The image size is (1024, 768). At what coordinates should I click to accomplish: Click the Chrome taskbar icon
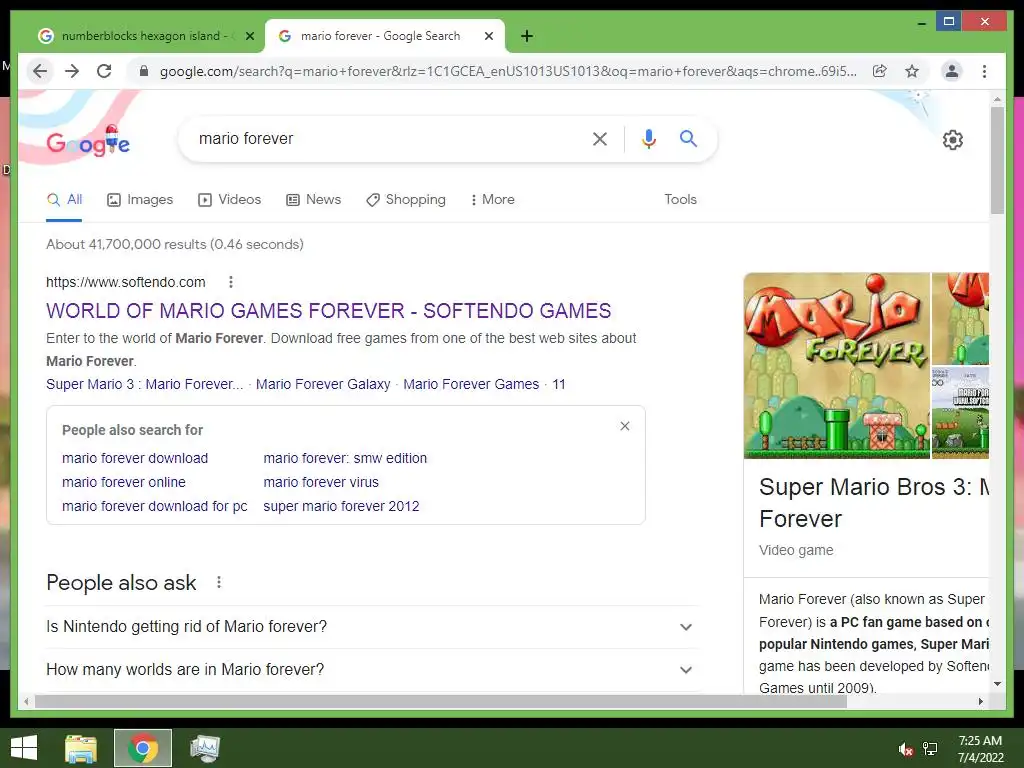(143, 748)
